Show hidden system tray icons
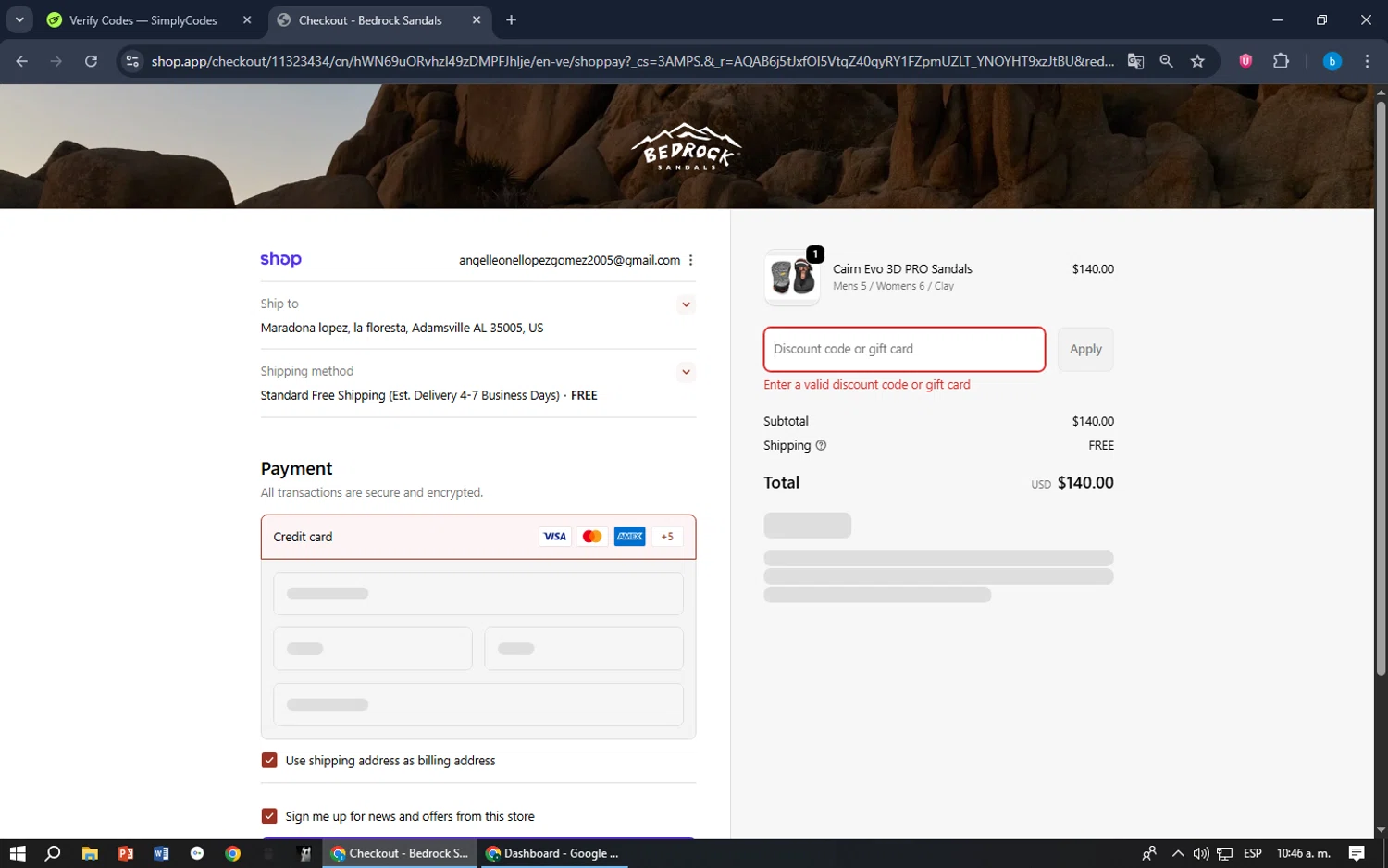 click(x=1178, y=853)
